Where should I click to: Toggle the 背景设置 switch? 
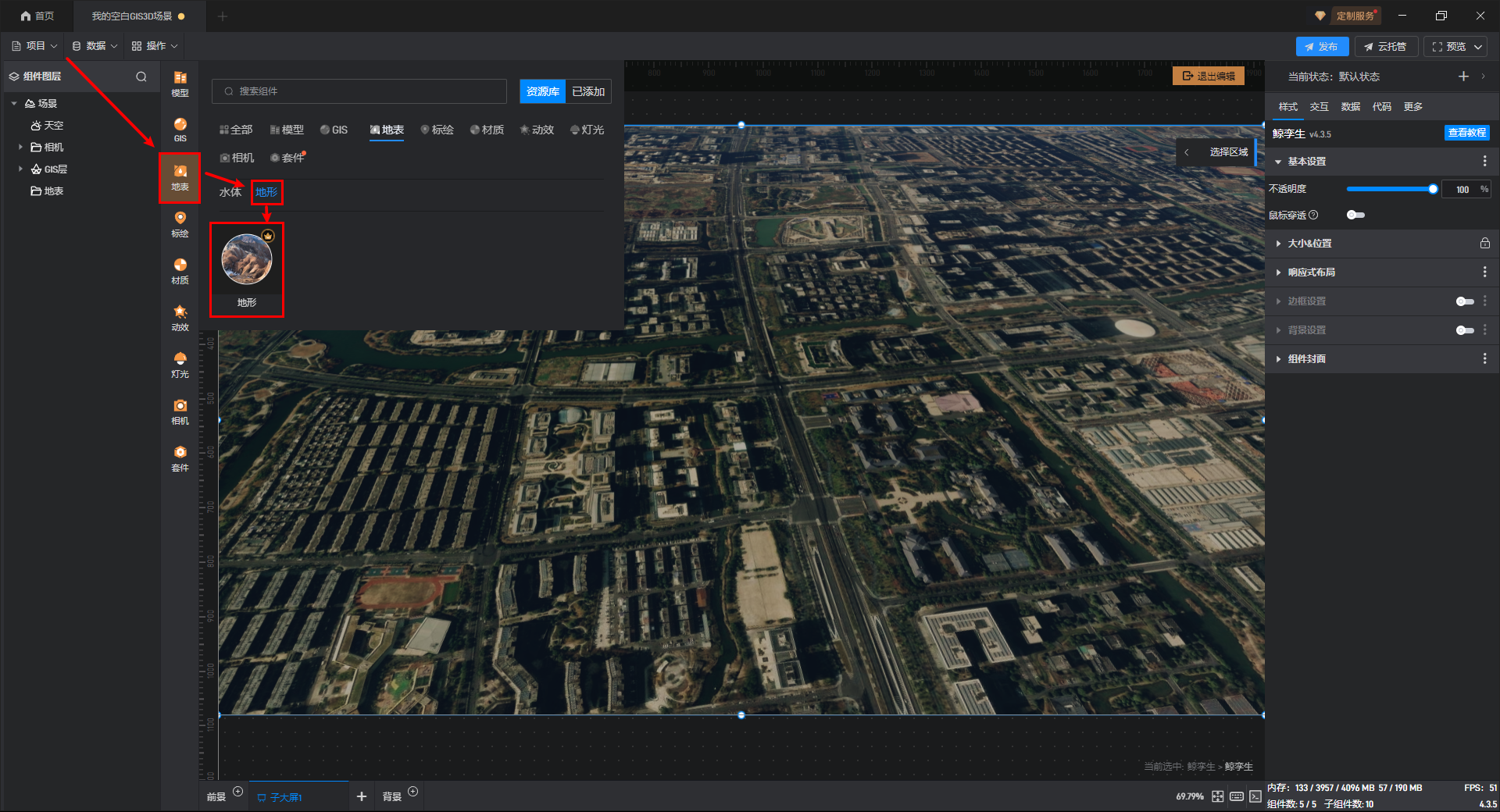[x=1465, y=330]
